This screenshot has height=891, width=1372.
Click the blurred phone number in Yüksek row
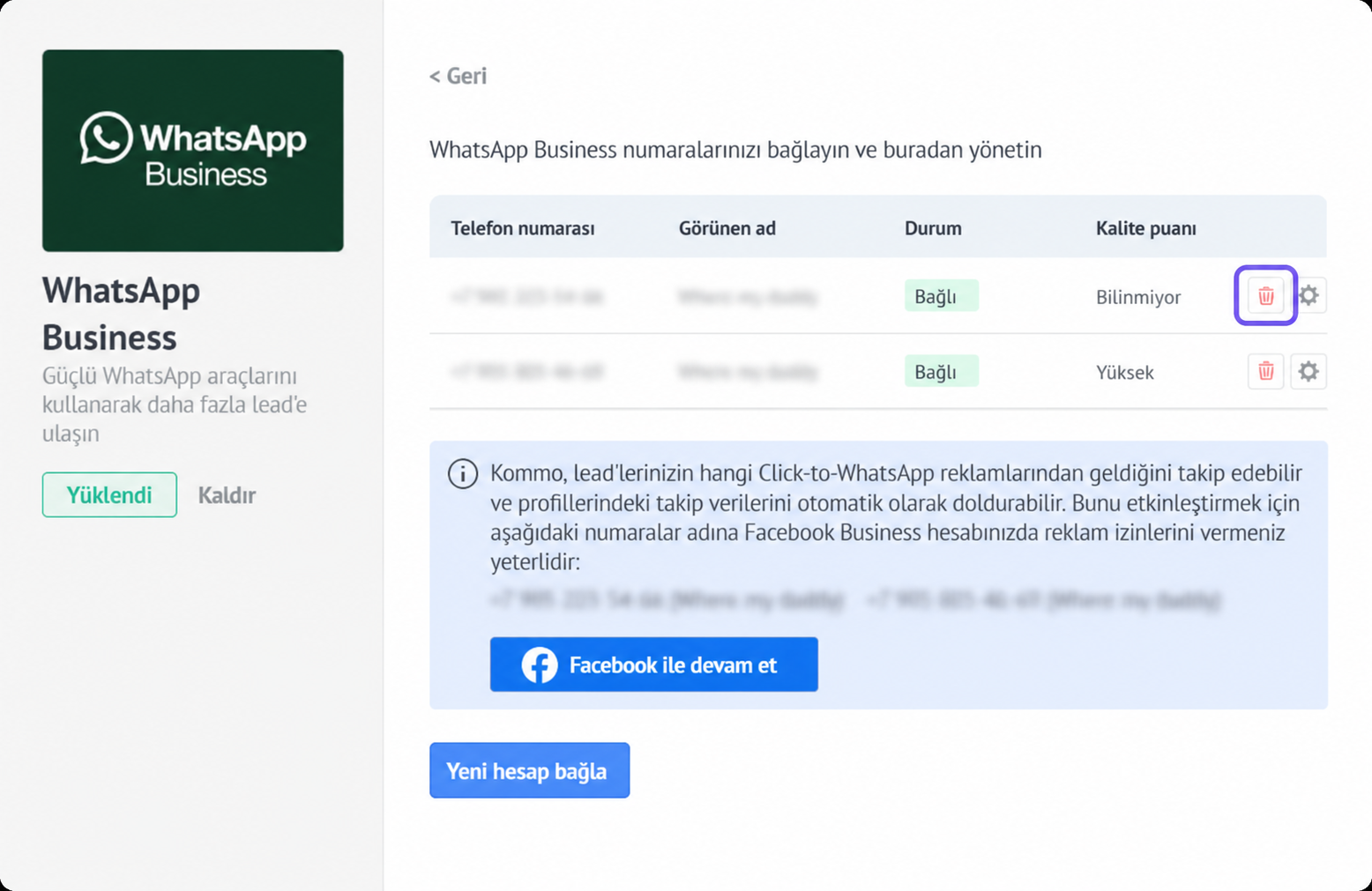pyautogui.click(x=526, y=372)
